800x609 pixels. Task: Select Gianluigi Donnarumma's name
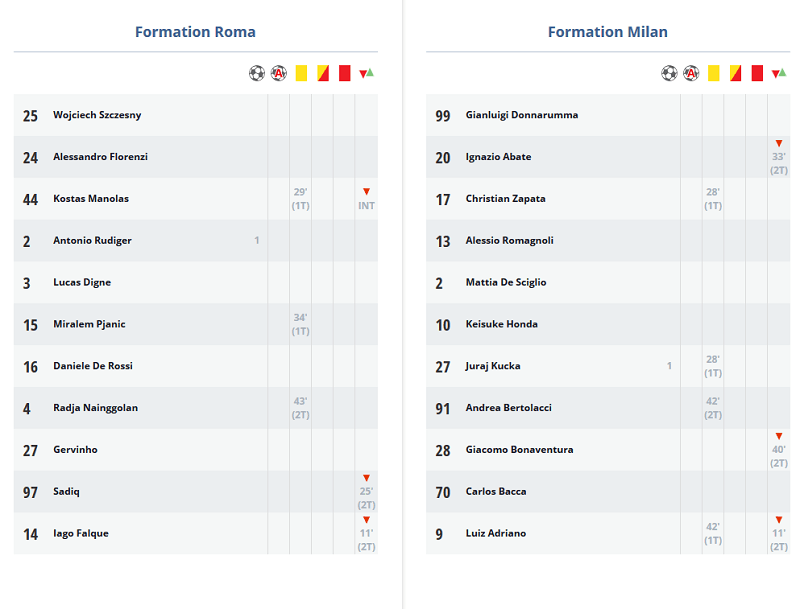click(522, 115)
